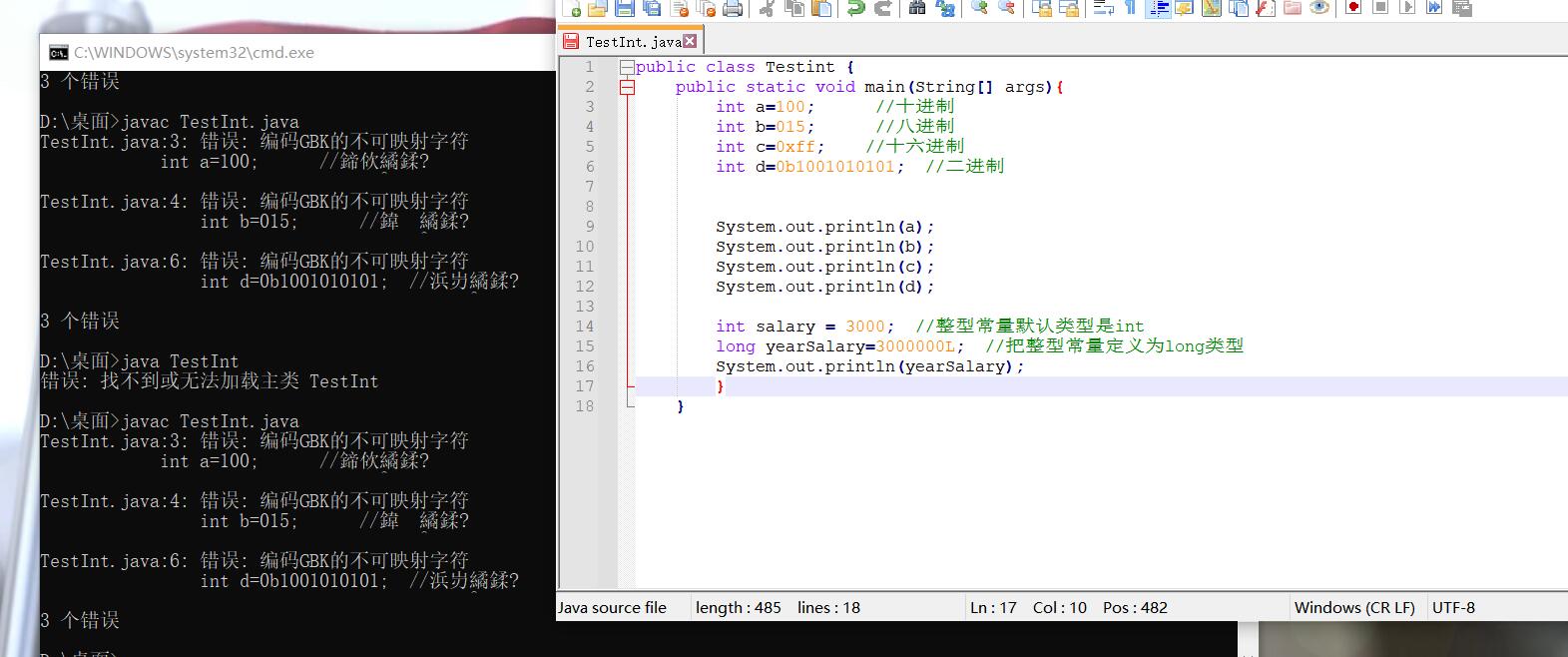
Task: Close the current document via toolbar
Action: coord(680,8)
